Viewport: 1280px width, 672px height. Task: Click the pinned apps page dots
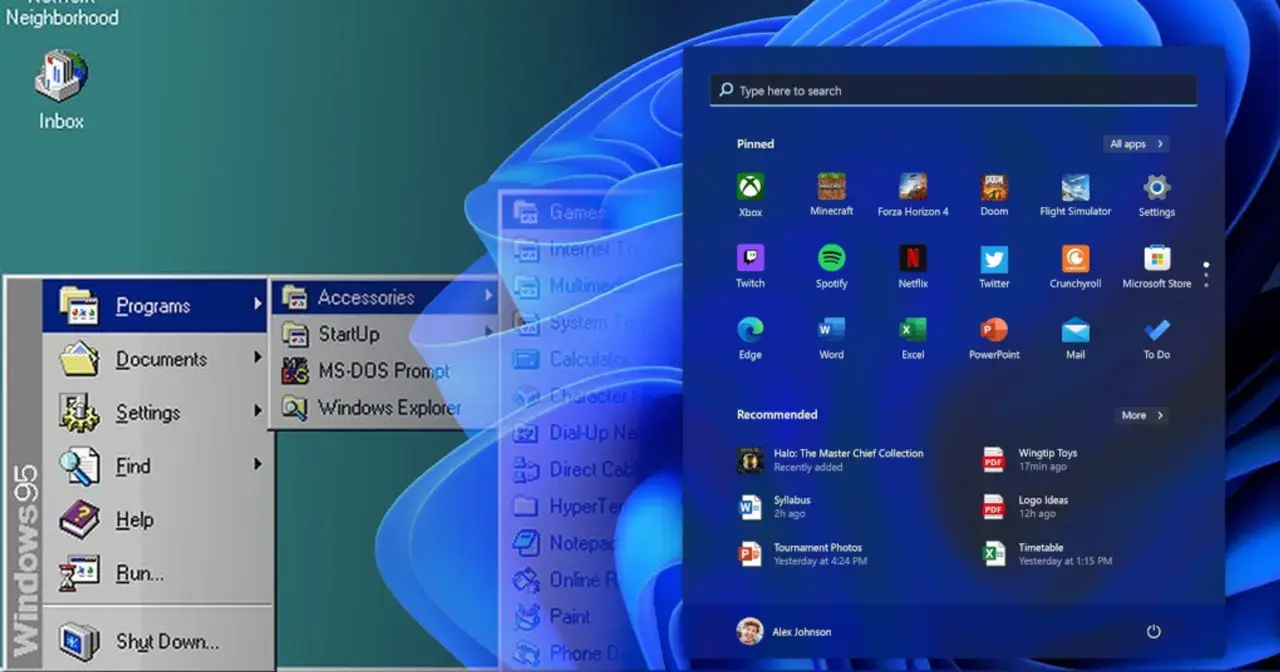click(1206, 275)
